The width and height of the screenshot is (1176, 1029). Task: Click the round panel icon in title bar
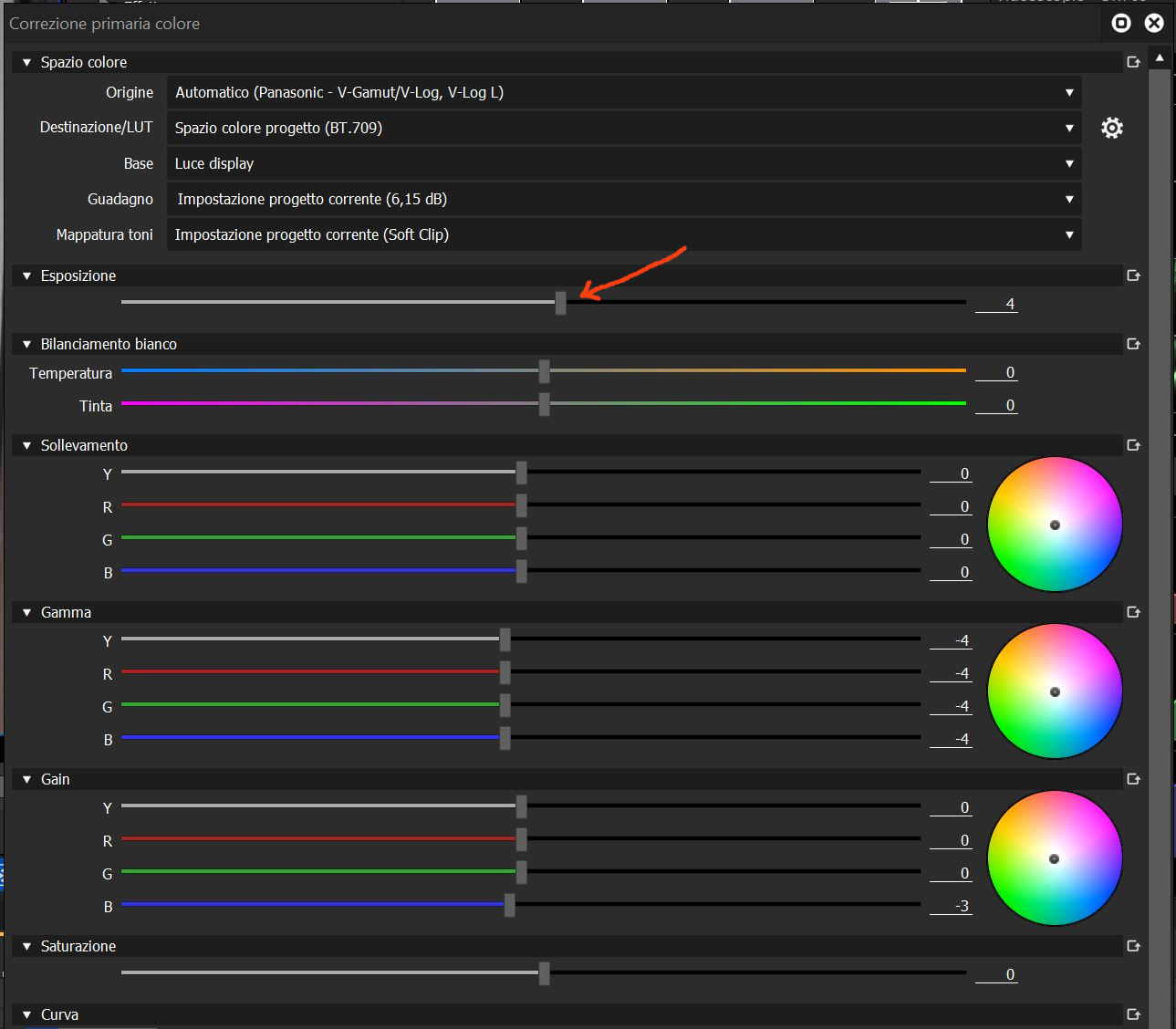pyautogui.click(x=1122, y=23)
